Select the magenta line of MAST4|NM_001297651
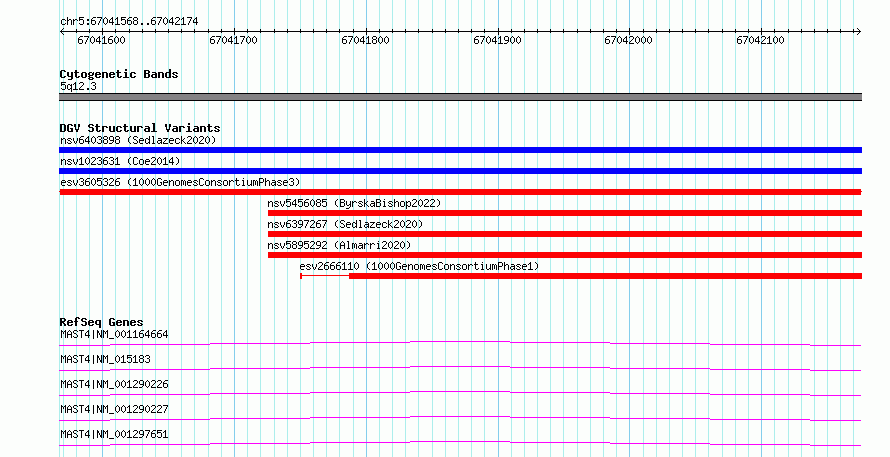This screenshot has width=890, height=457. pyautogui.click(x=460, y=443)
